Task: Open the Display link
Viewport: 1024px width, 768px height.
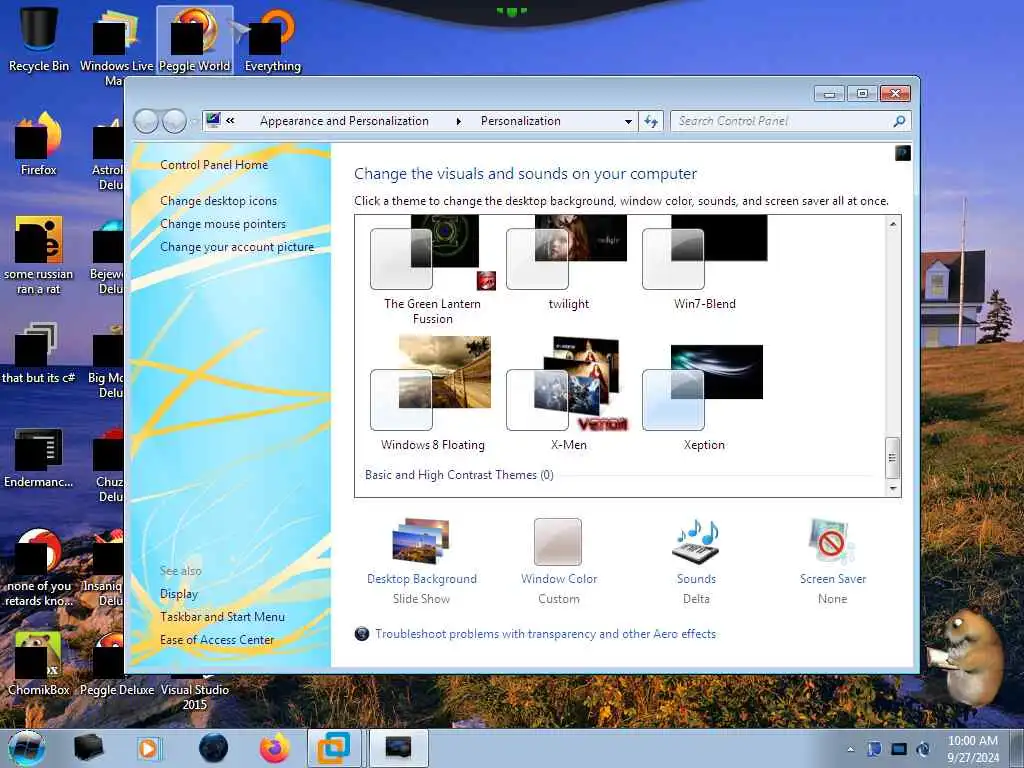Action: [x=179, y=594]
